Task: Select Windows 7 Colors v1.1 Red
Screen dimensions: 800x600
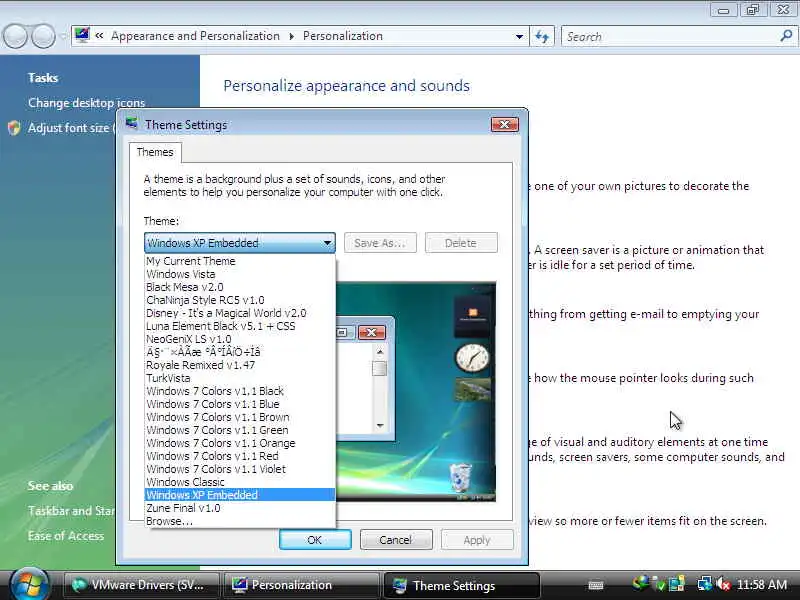Action: coord(240,456)
